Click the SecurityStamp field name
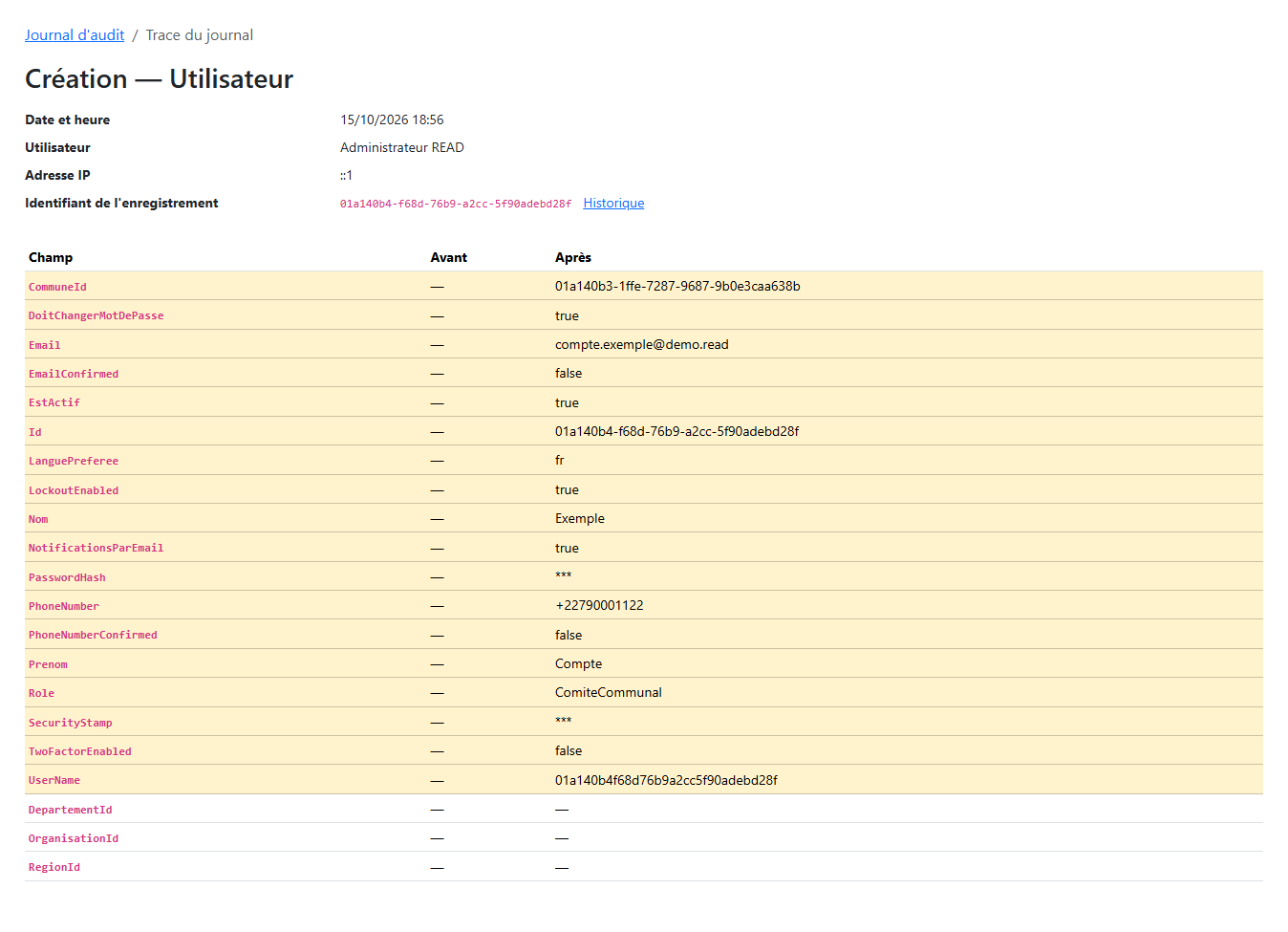 (71, 723)
